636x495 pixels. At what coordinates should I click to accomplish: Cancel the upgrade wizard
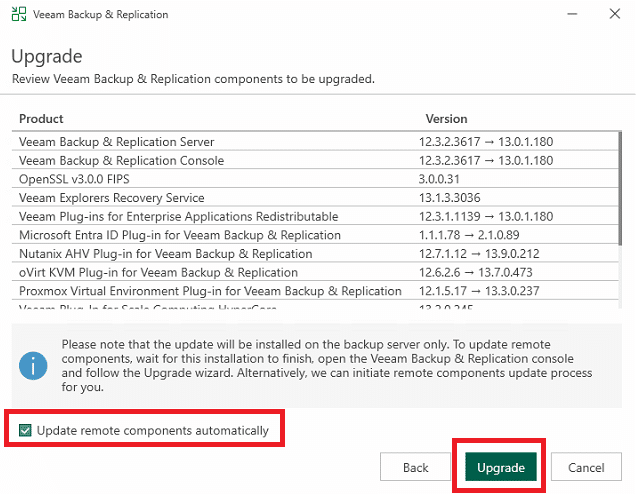[x=586, y=468]
